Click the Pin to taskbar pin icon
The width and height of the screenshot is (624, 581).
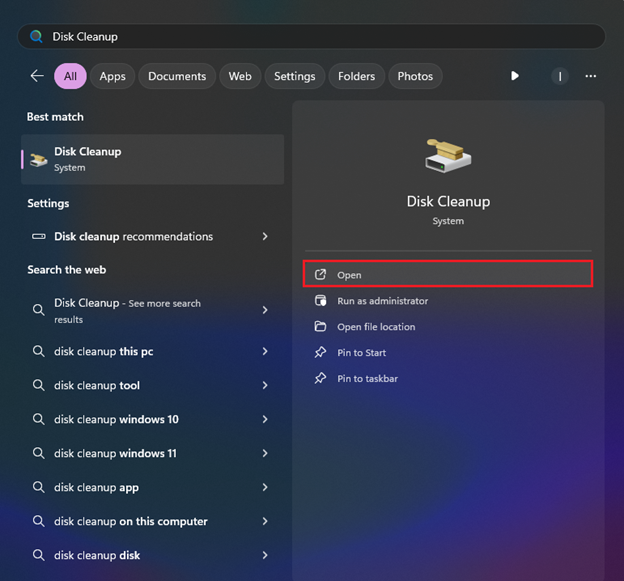[x=320, y=379]
